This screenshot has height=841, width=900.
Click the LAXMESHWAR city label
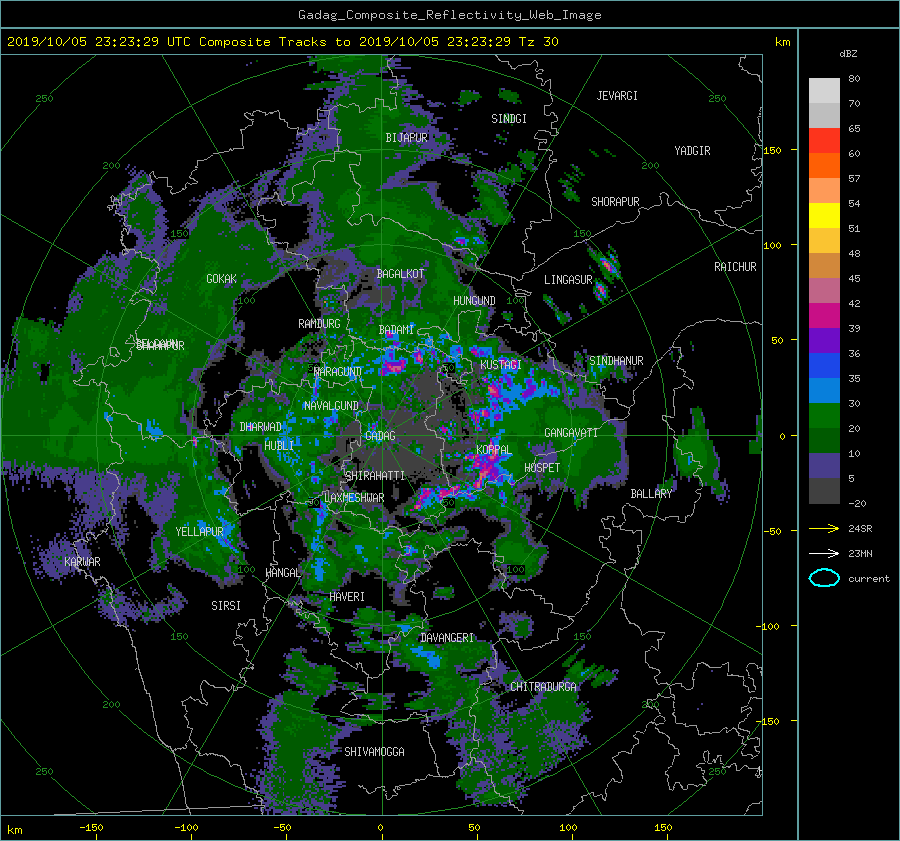[354, 498]
